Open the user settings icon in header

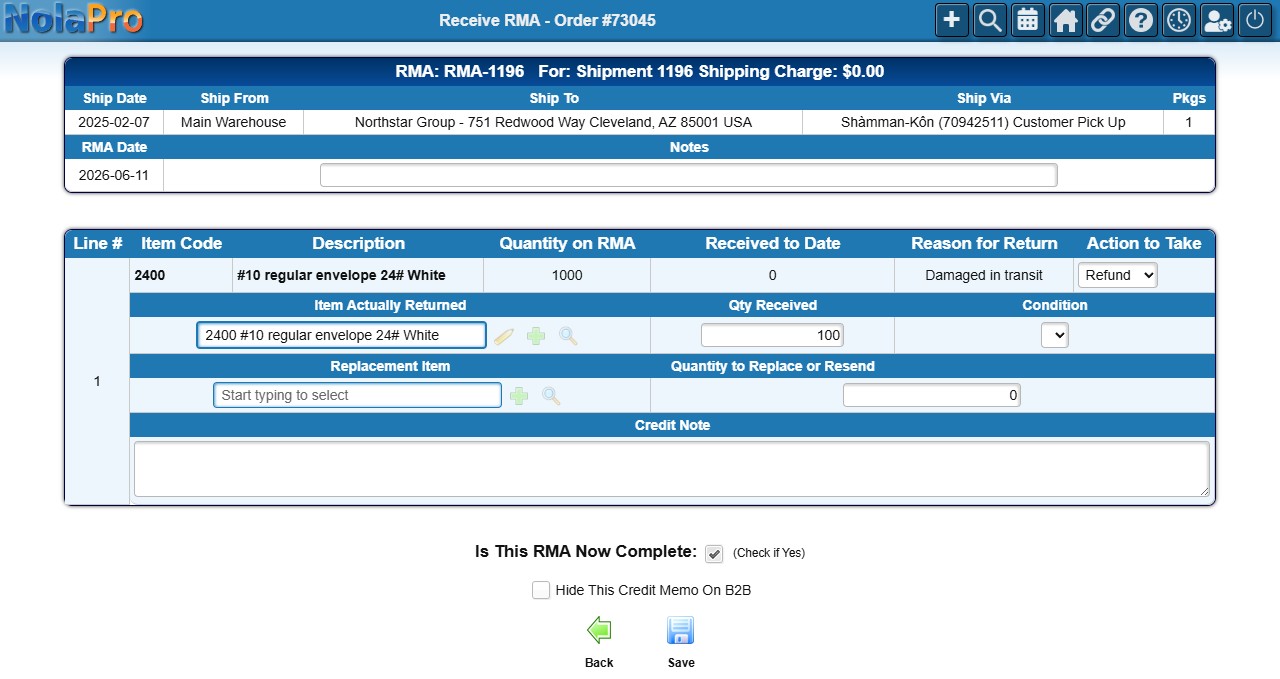tap(1217, 20)
